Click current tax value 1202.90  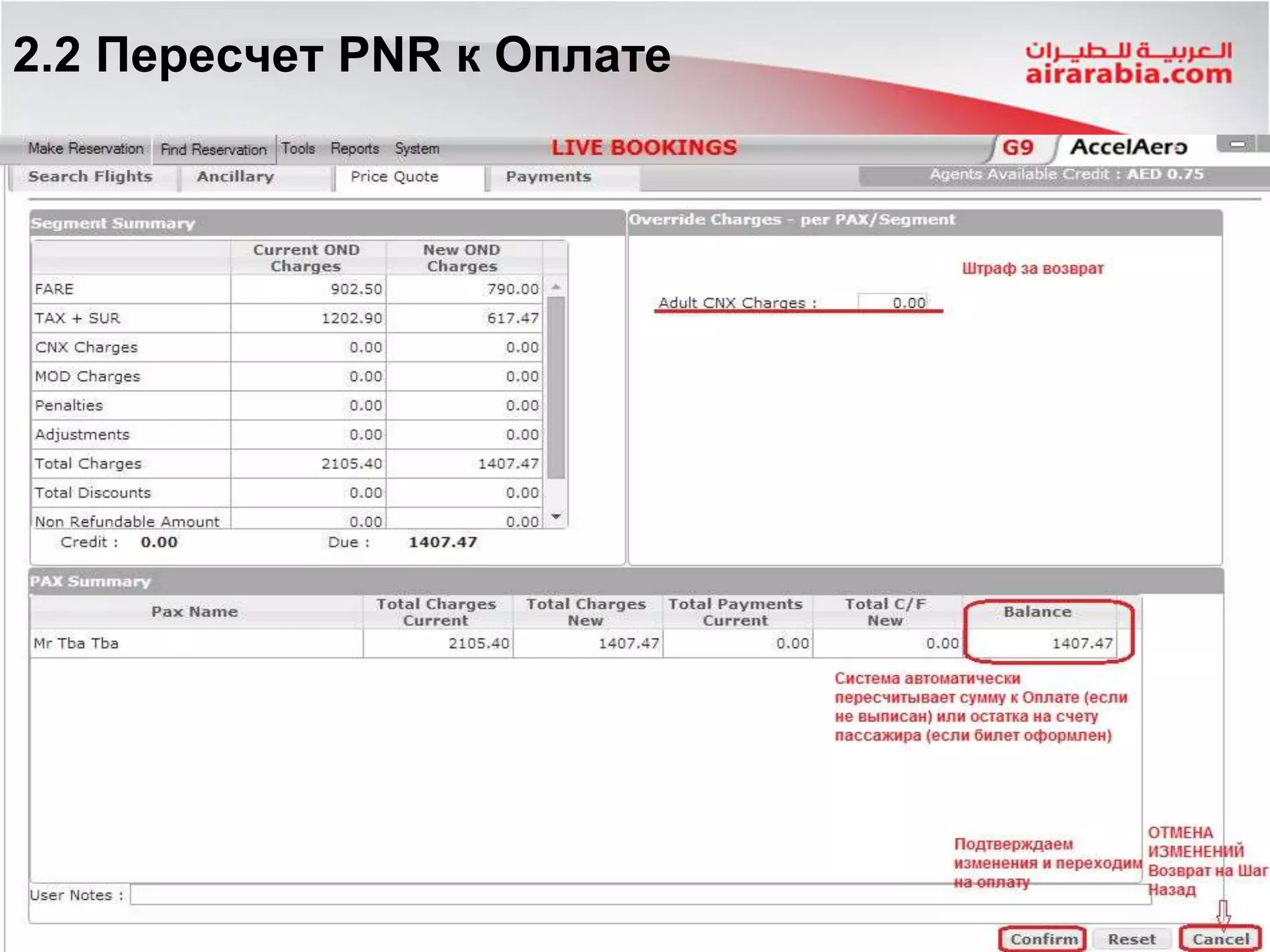pyautogui.click(x=352, y=318)
